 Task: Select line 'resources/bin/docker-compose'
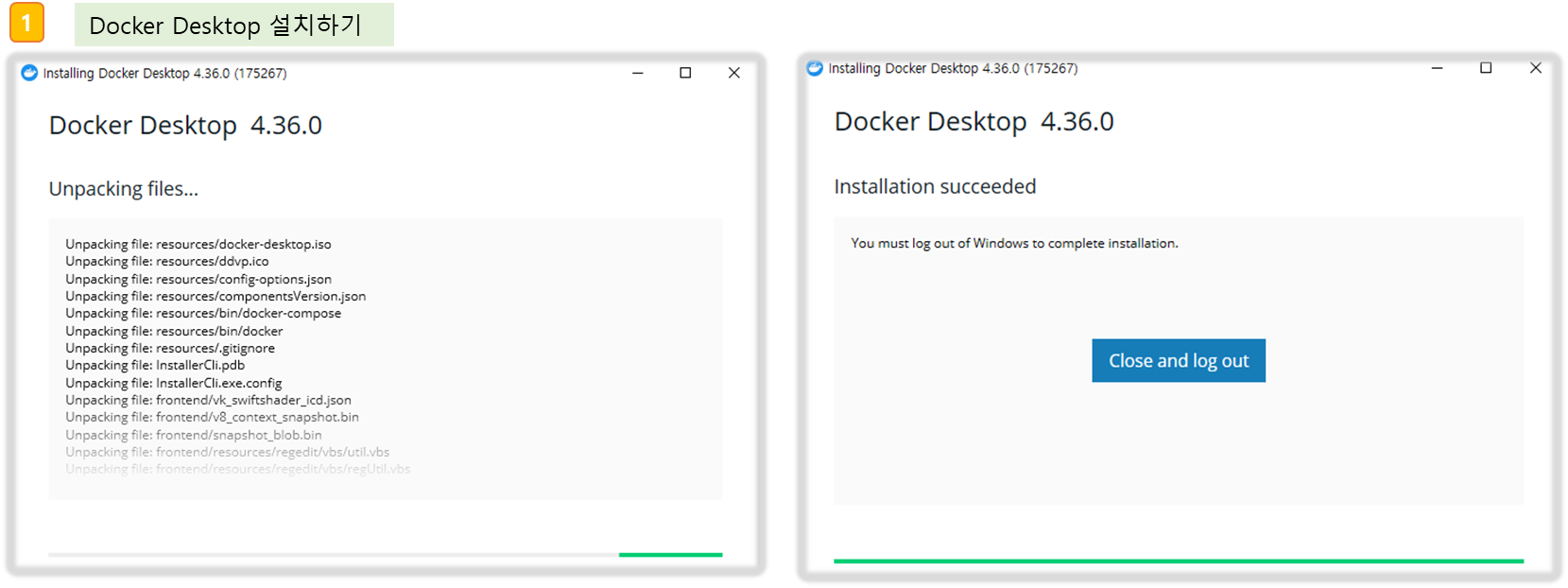[x=249, y=313]
